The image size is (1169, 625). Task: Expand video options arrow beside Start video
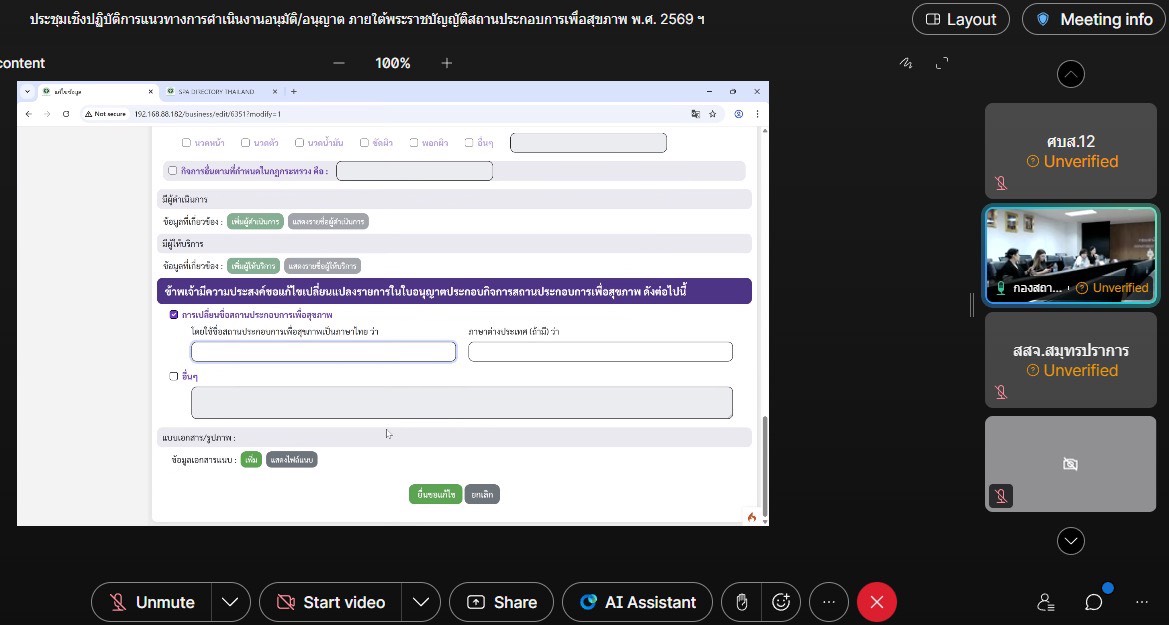[x=421, y=602]
